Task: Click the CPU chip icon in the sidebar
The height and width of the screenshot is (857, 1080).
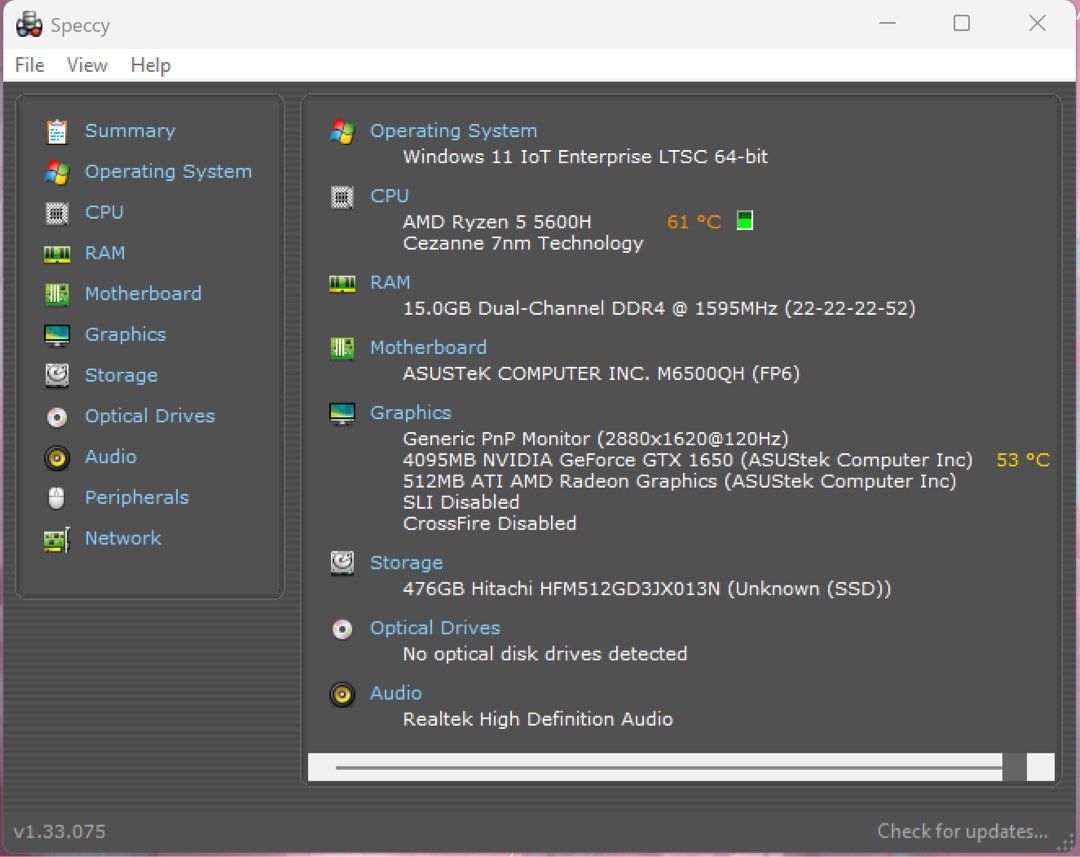Action: coord(56,213)
